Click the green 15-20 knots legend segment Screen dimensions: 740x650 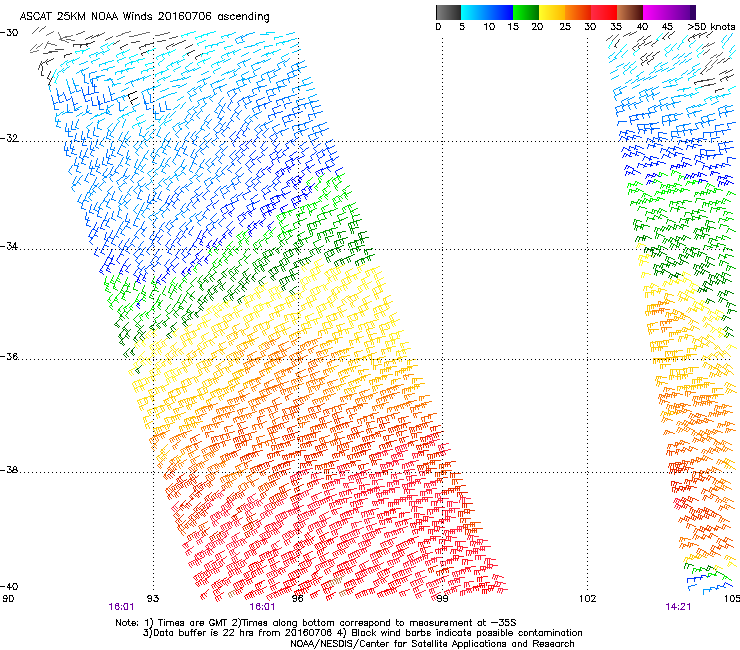(526, 12)
